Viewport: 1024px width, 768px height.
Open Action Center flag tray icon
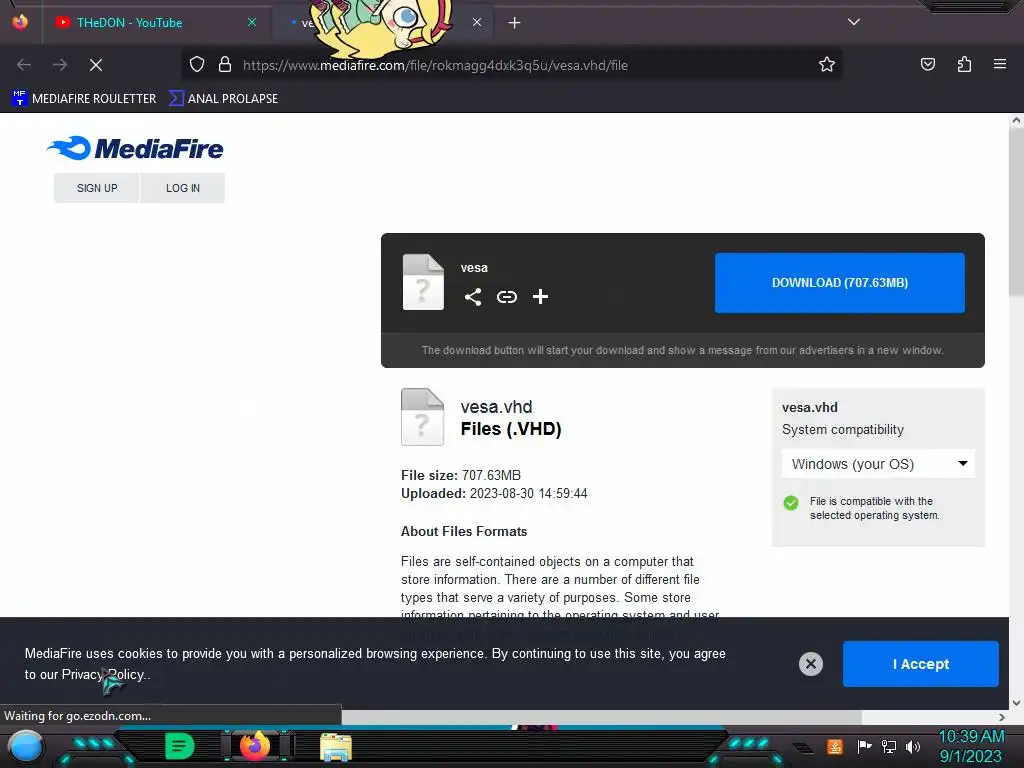pos(864,746)
